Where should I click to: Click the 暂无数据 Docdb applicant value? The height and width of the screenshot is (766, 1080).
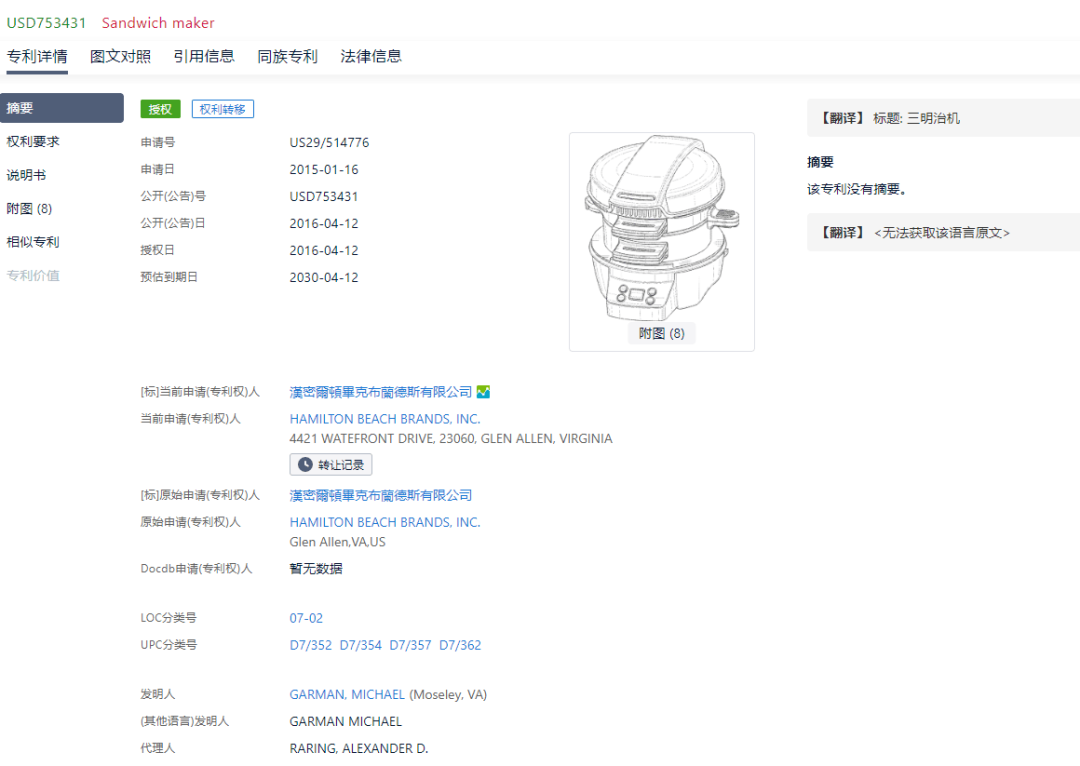pyautogui.click(x=316, y=568)
